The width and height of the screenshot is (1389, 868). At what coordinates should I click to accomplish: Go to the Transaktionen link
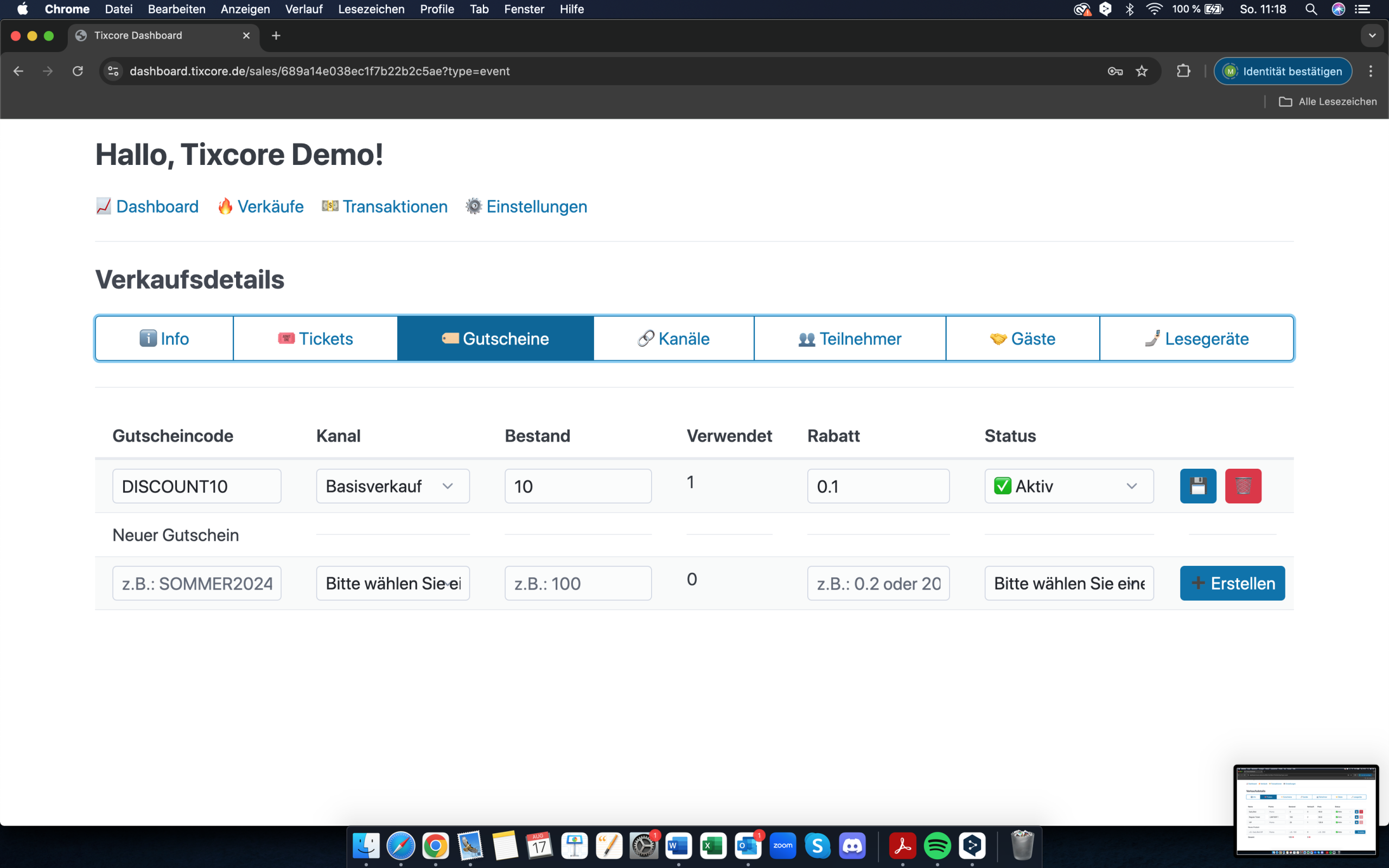tap(394, 207)
